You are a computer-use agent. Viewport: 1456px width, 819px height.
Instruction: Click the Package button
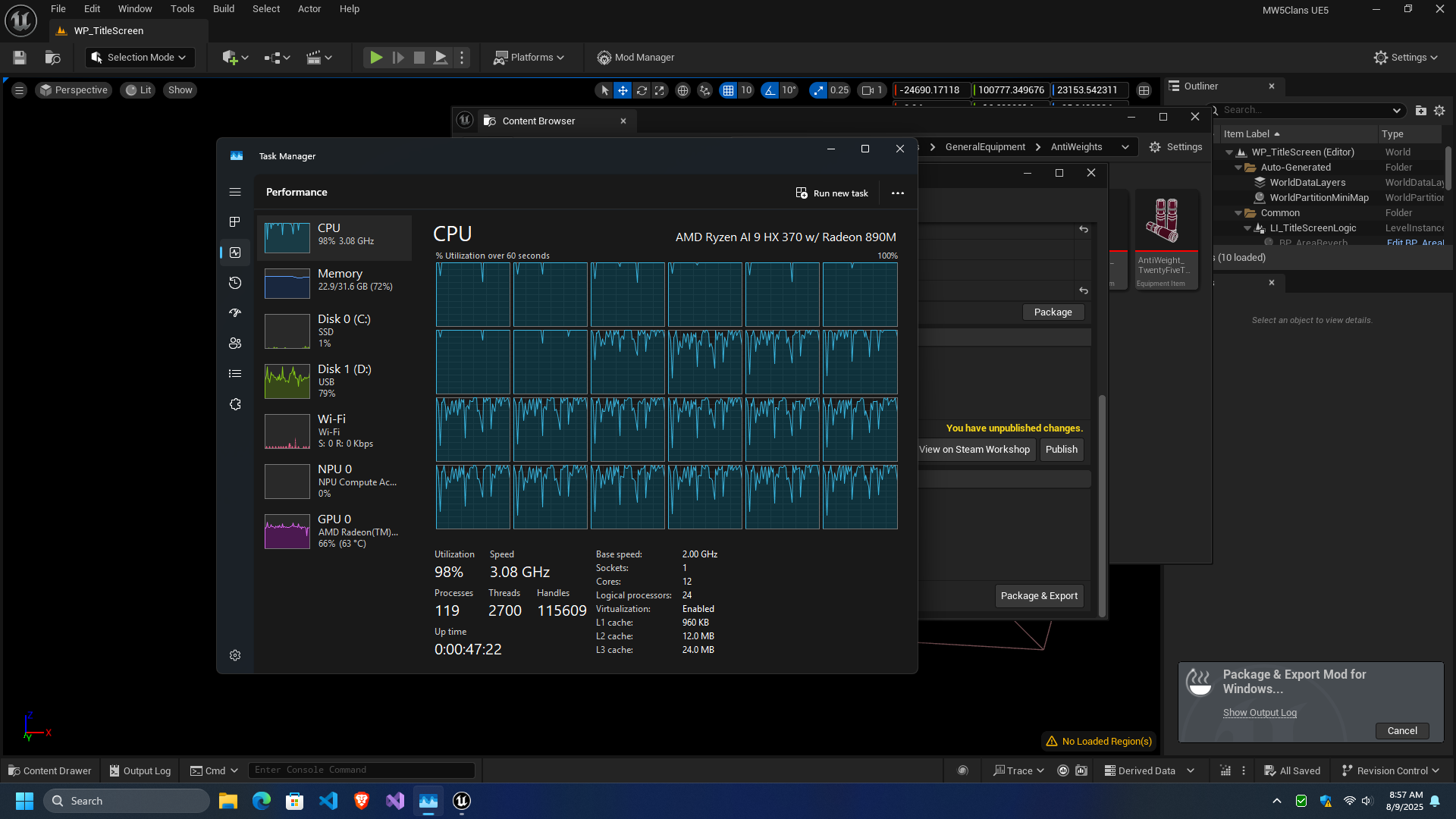click(x=1053, y=312)
